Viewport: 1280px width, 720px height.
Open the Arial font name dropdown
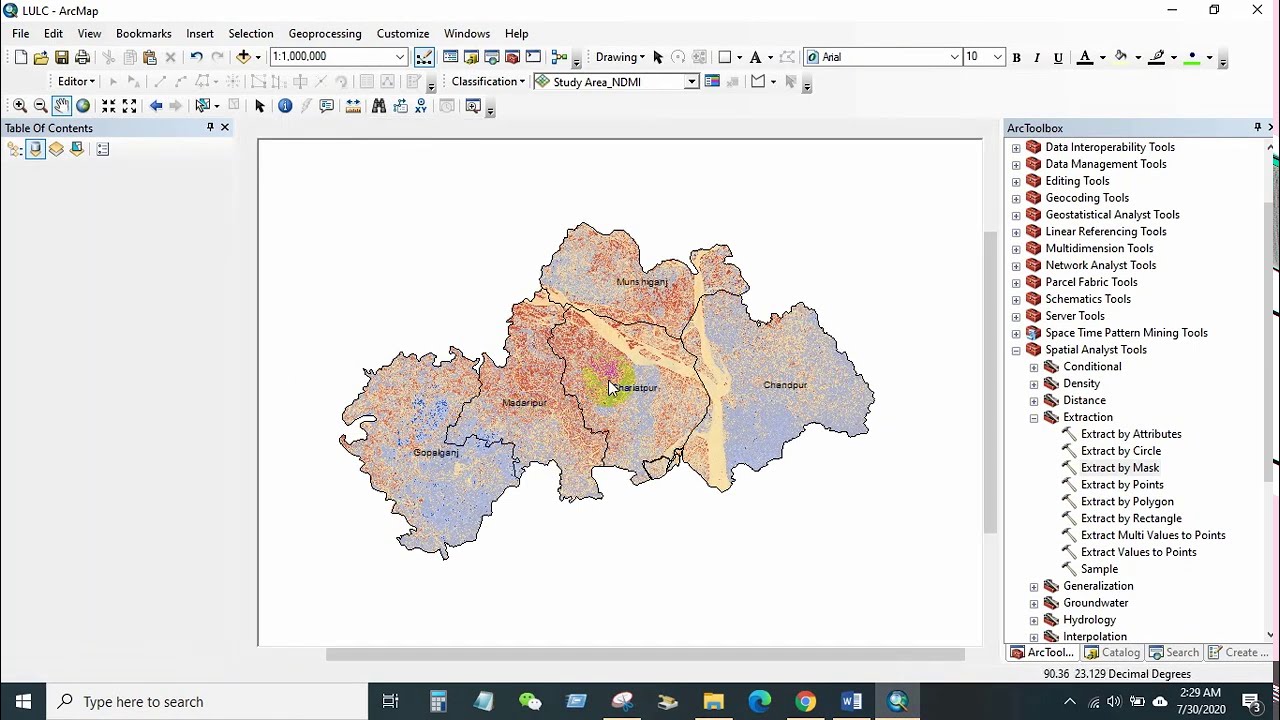tap(955, 57)
